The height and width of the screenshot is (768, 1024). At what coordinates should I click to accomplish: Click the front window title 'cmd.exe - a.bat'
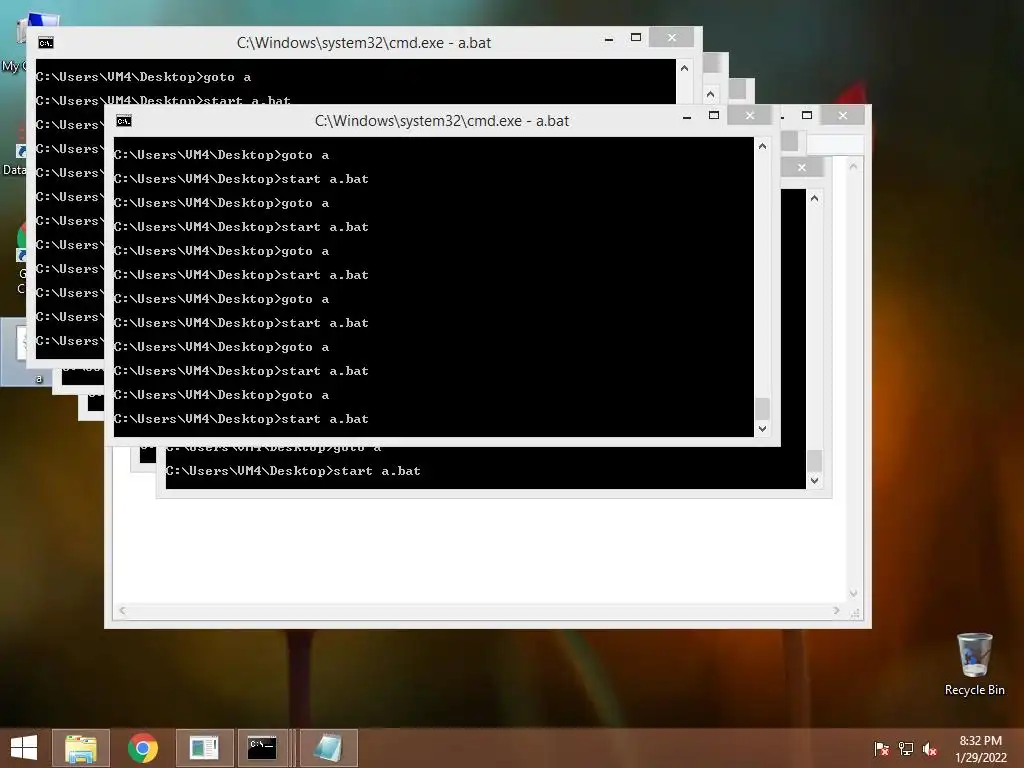point(442,121)
